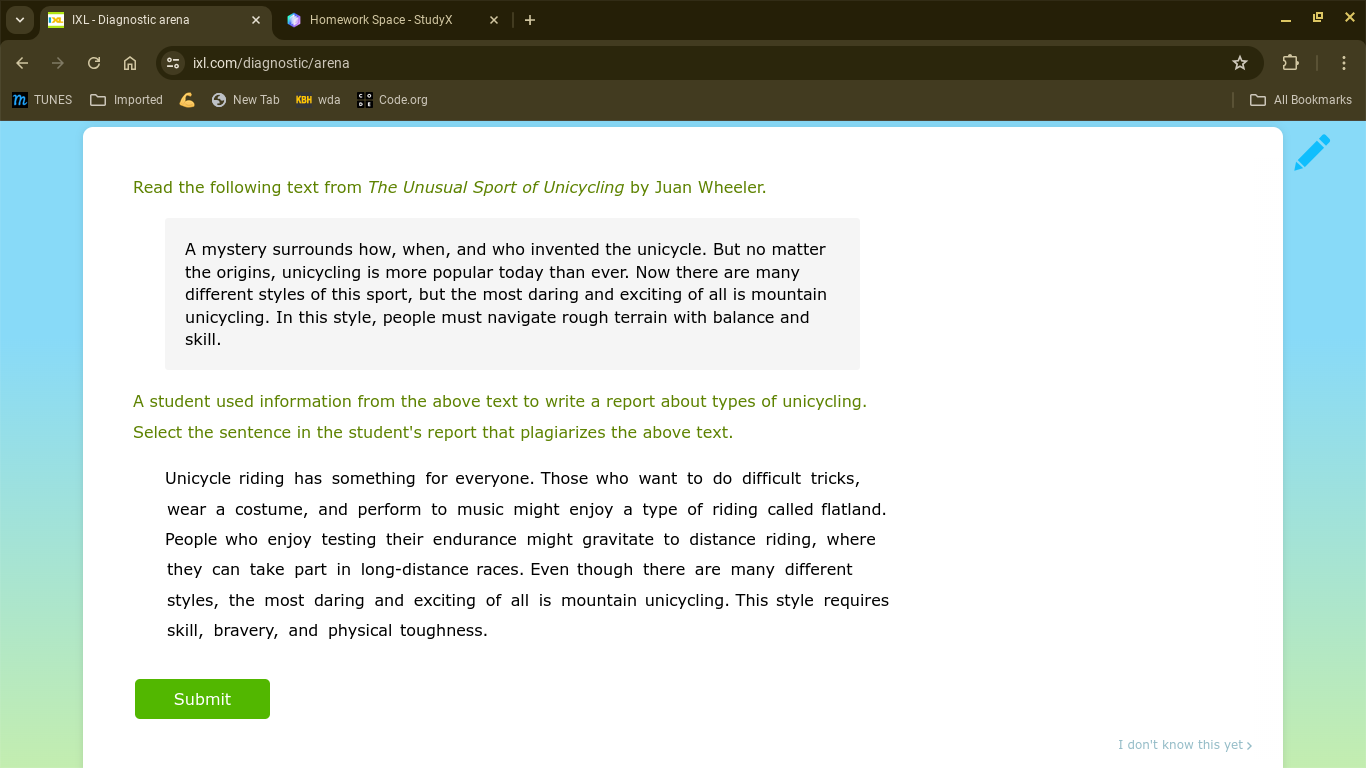Open a new tab with the plus button

pyautogui.click(x=530, y=20)
